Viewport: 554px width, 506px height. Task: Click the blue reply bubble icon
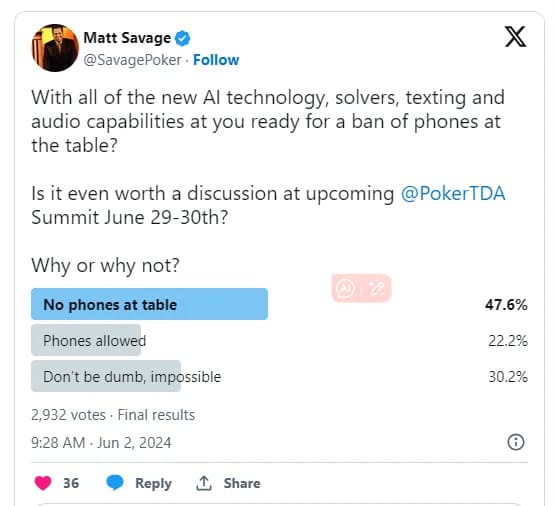coord(115,483)
